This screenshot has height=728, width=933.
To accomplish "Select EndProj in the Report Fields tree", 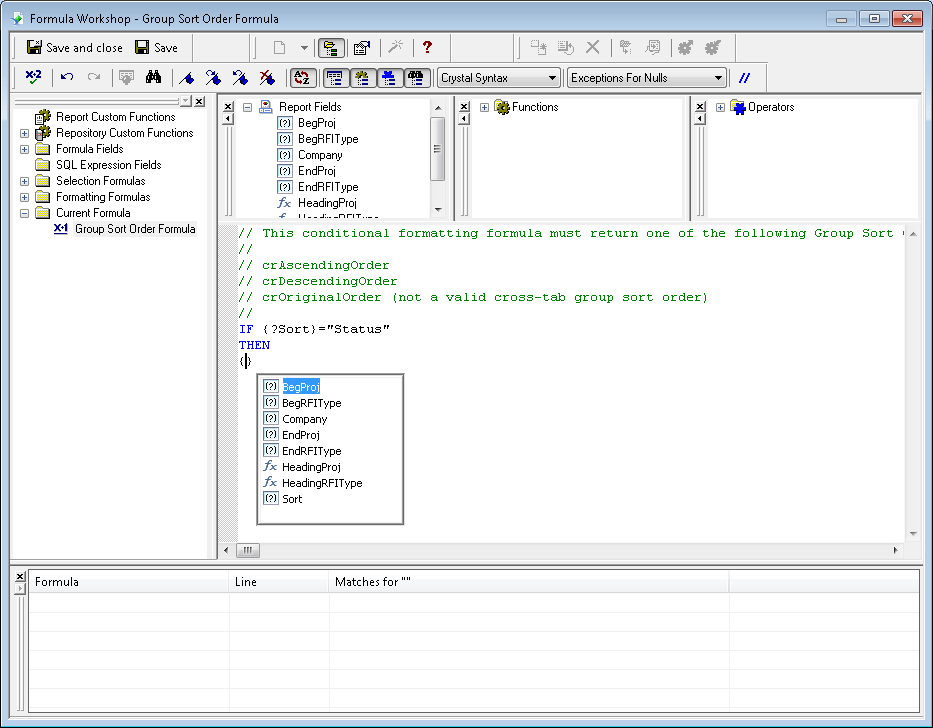I will (317, 171).
